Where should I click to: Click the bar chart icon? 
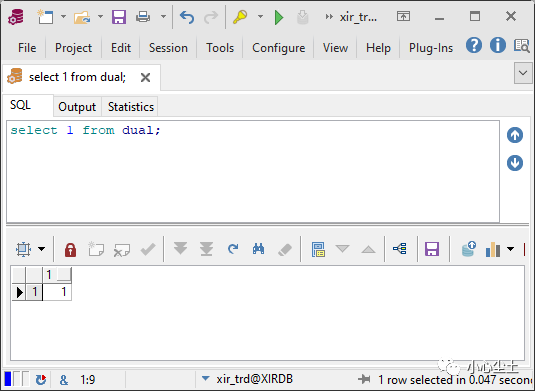click(x=493, y=249)
